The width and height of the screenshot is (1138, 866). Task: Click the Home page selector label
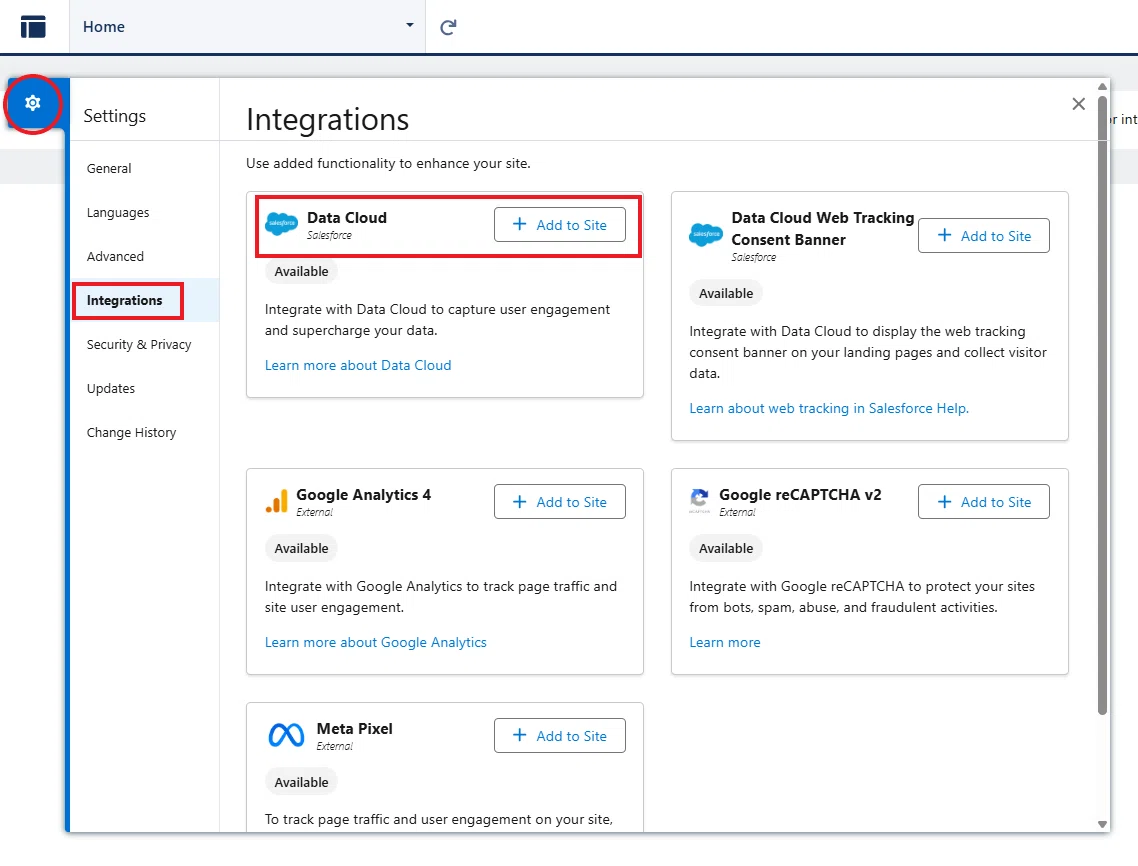(x=104, y=27)
